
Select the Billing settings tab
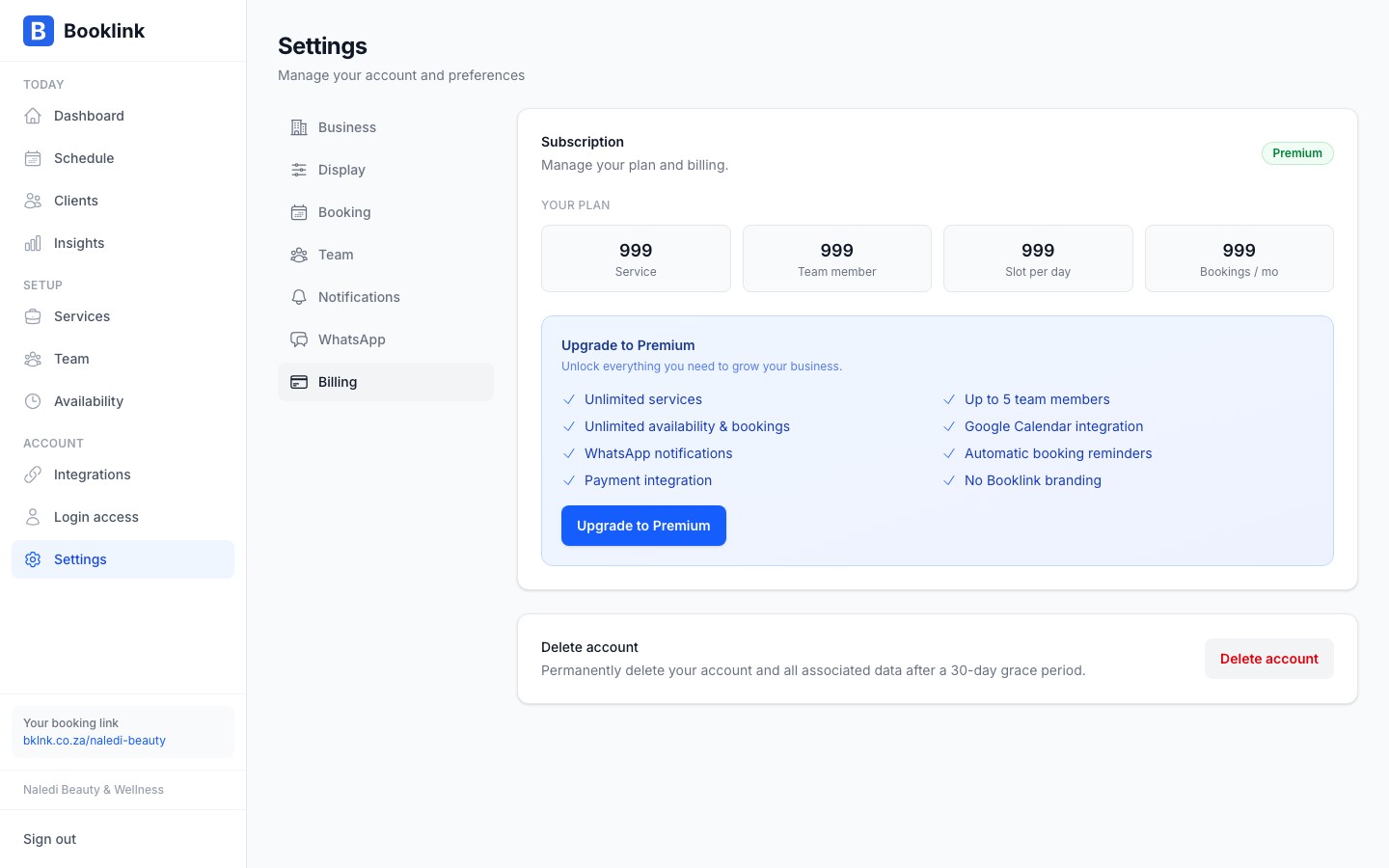pyautogui.click(x=386, y=382)
